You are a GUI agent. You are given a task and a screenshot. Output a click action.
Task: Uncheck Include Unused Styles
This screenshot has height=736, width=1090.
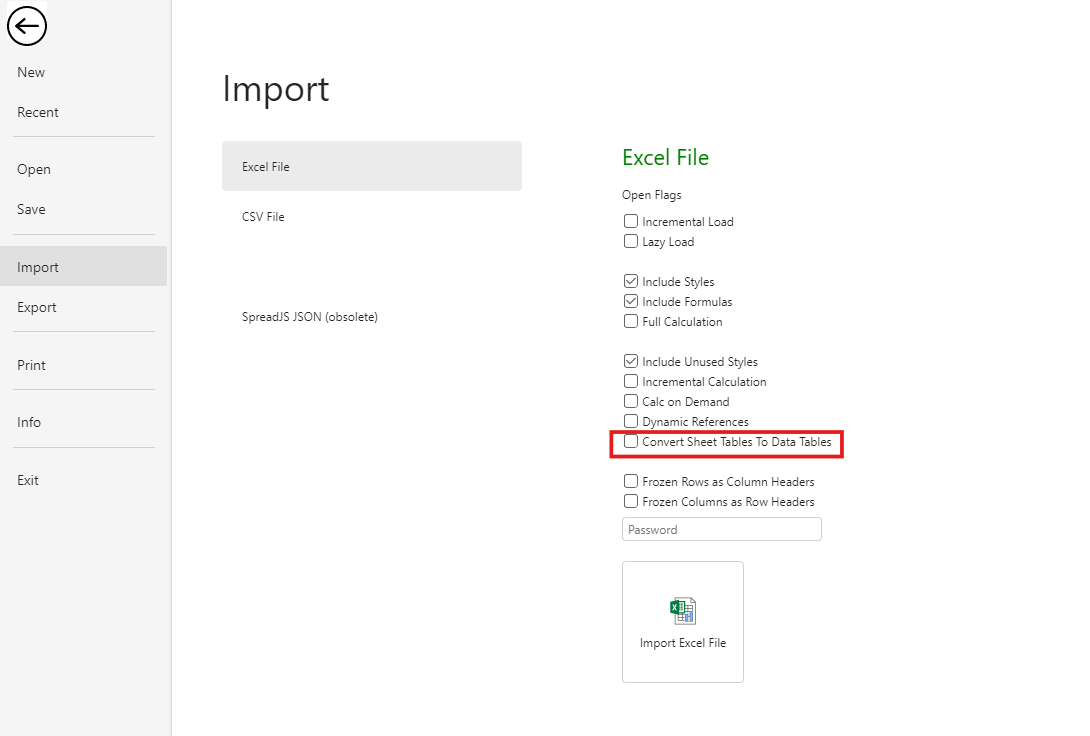631,361
